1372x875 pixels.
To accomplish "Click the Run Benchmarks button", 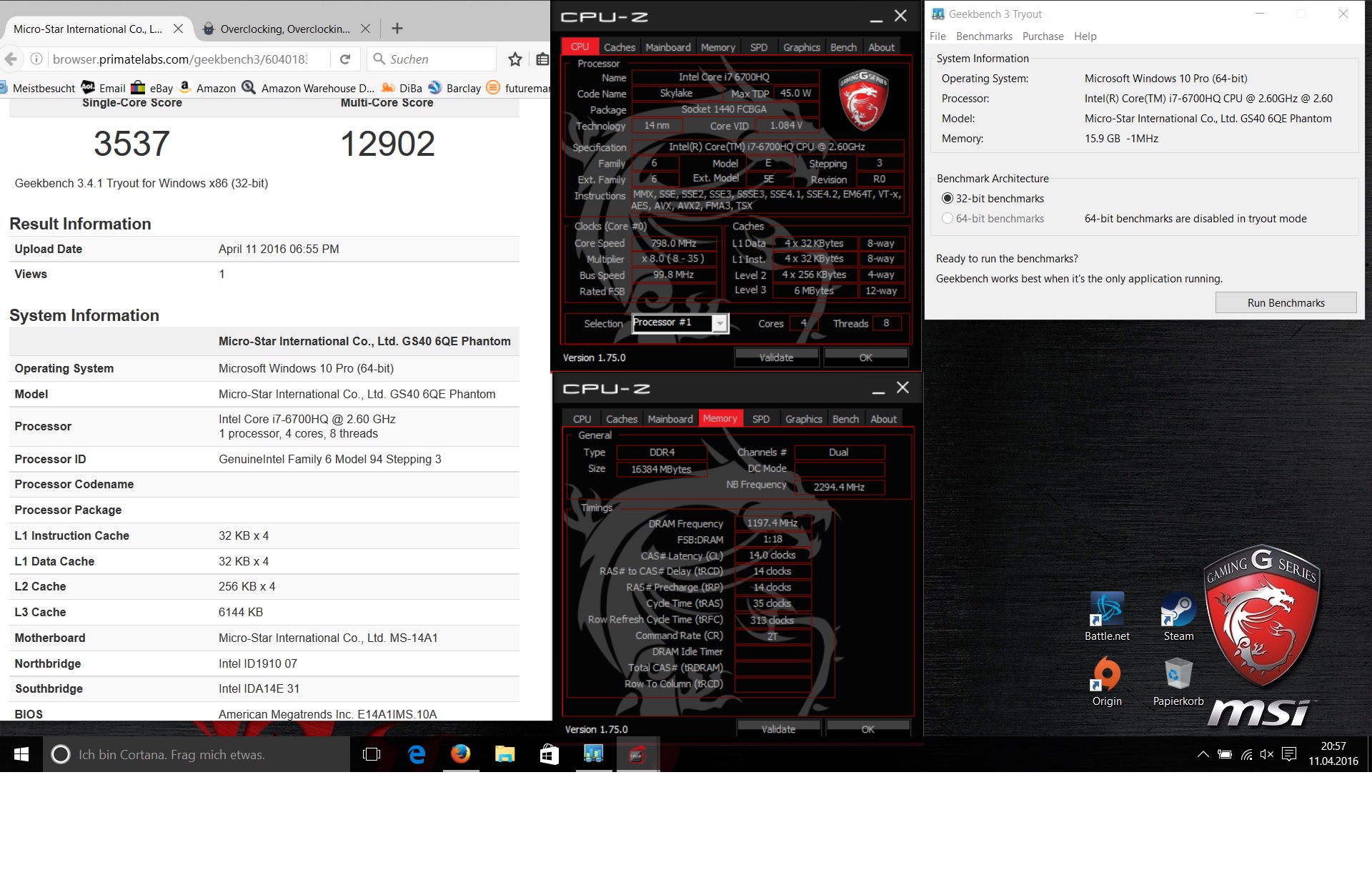I will click(1286, 302).
